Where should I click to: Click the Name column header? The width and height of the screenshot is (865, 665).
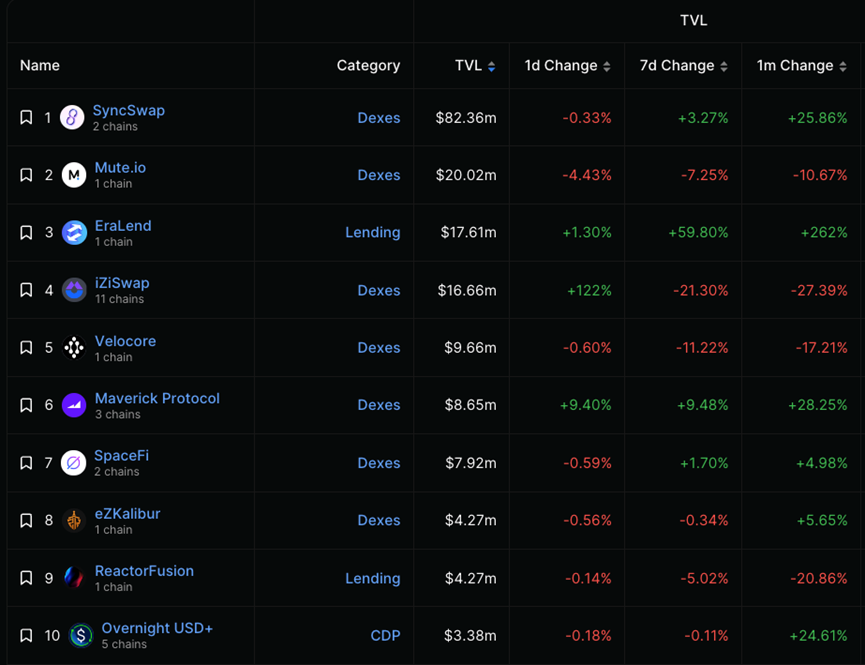click(x=40, y=66)
